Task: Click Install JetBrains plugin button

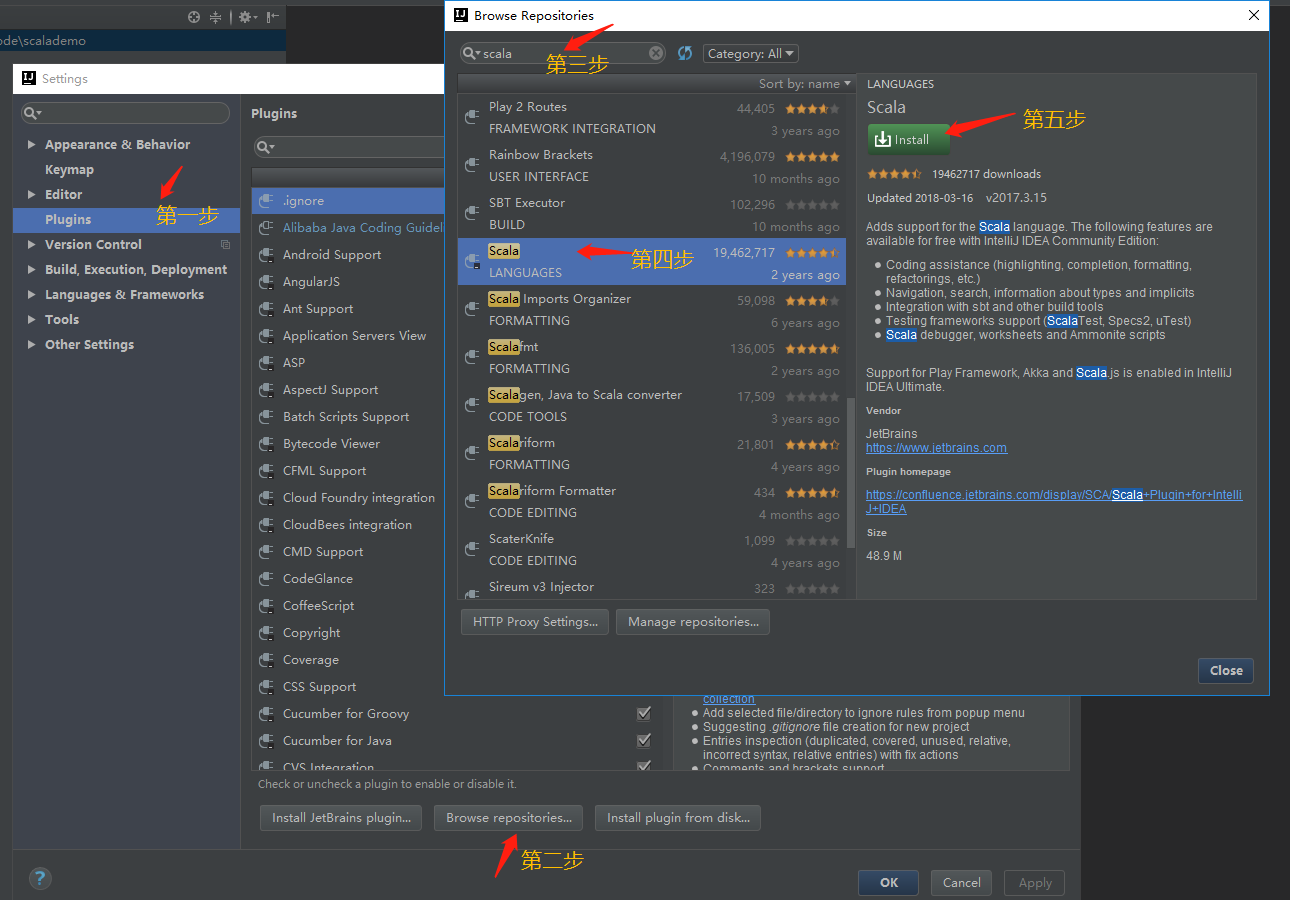Action: point(341,818)
